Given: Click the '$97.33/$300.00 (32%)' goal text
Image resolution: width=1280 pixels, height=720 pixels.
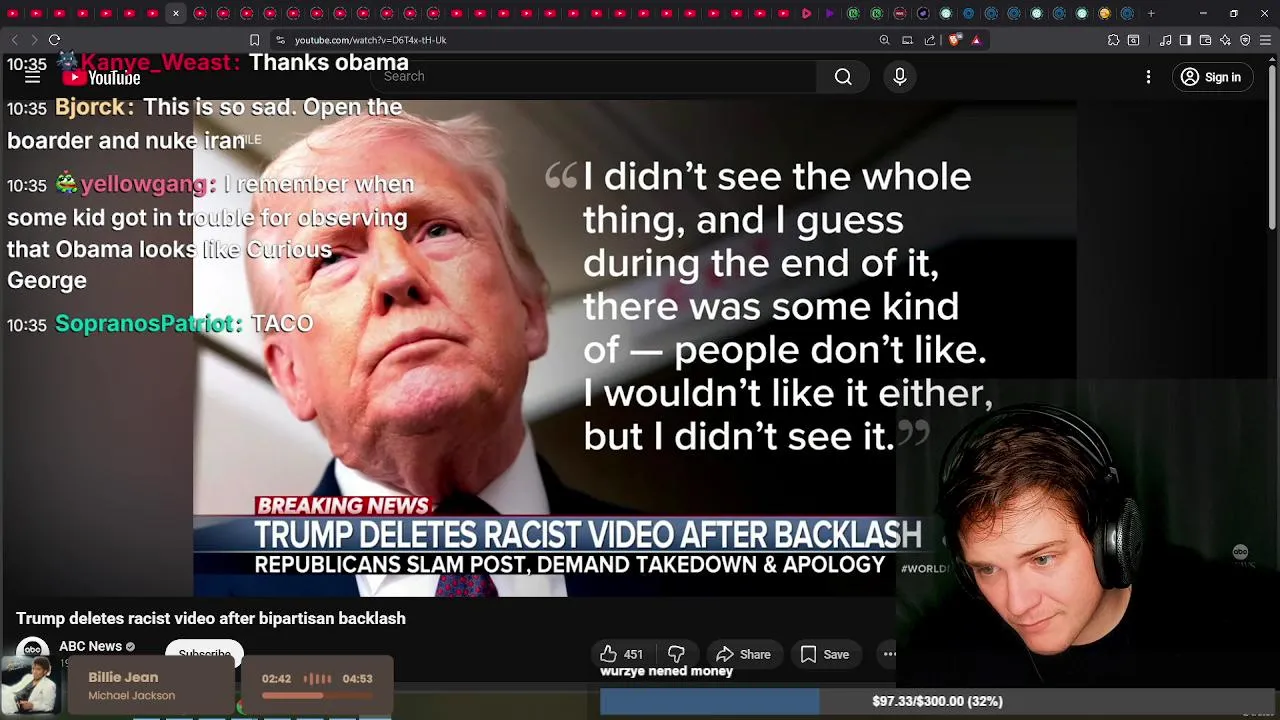Looking at the screenshot, I should (937, 702).
